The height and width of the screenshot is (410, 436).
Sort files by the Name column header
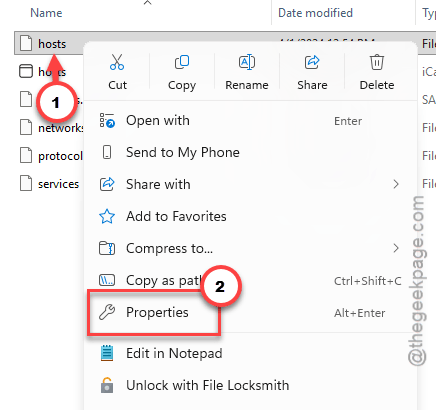(46, 13)
